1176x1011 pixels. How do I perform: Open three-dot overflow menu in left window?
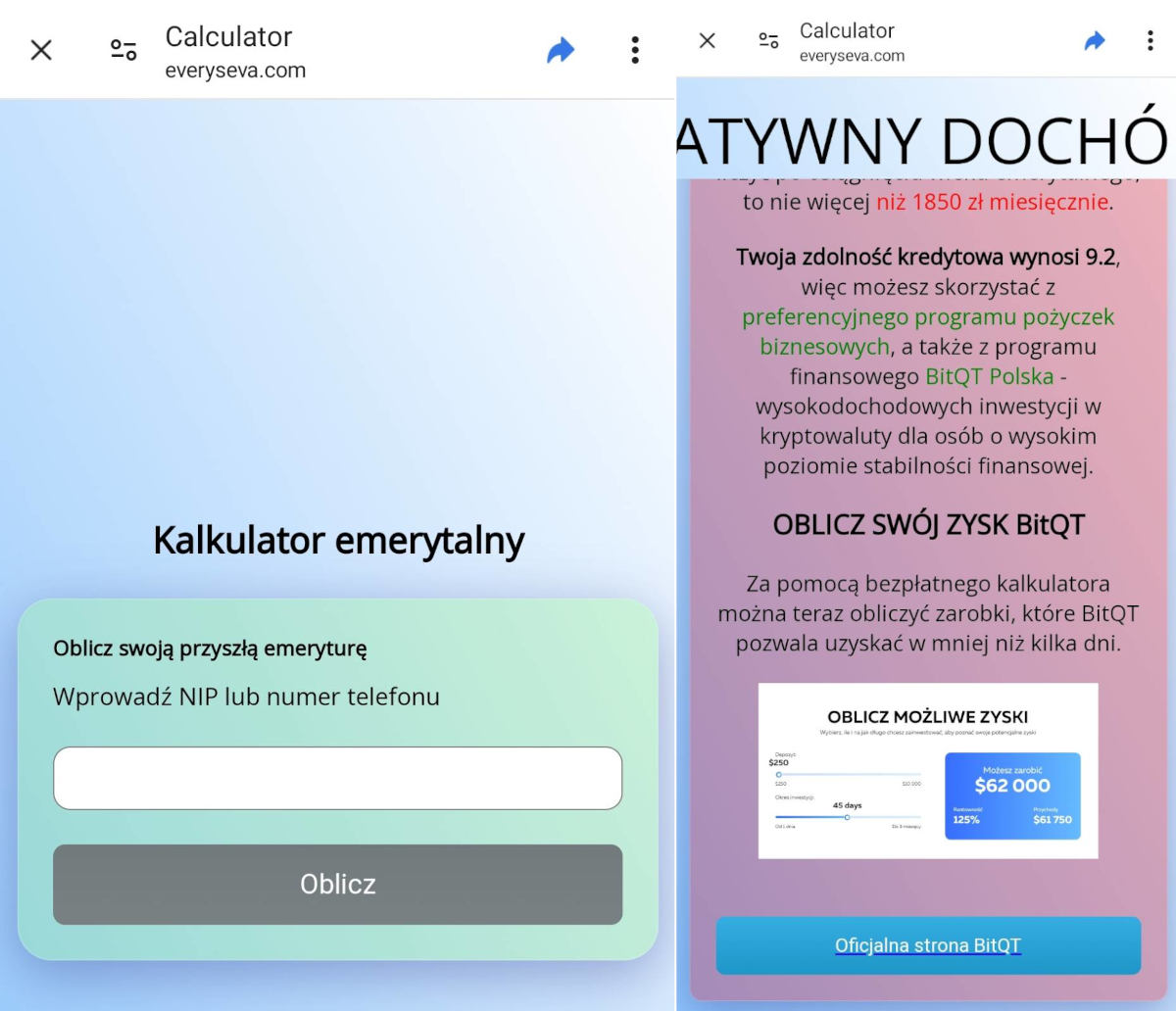pyautogui.click(x=635, y=50)
